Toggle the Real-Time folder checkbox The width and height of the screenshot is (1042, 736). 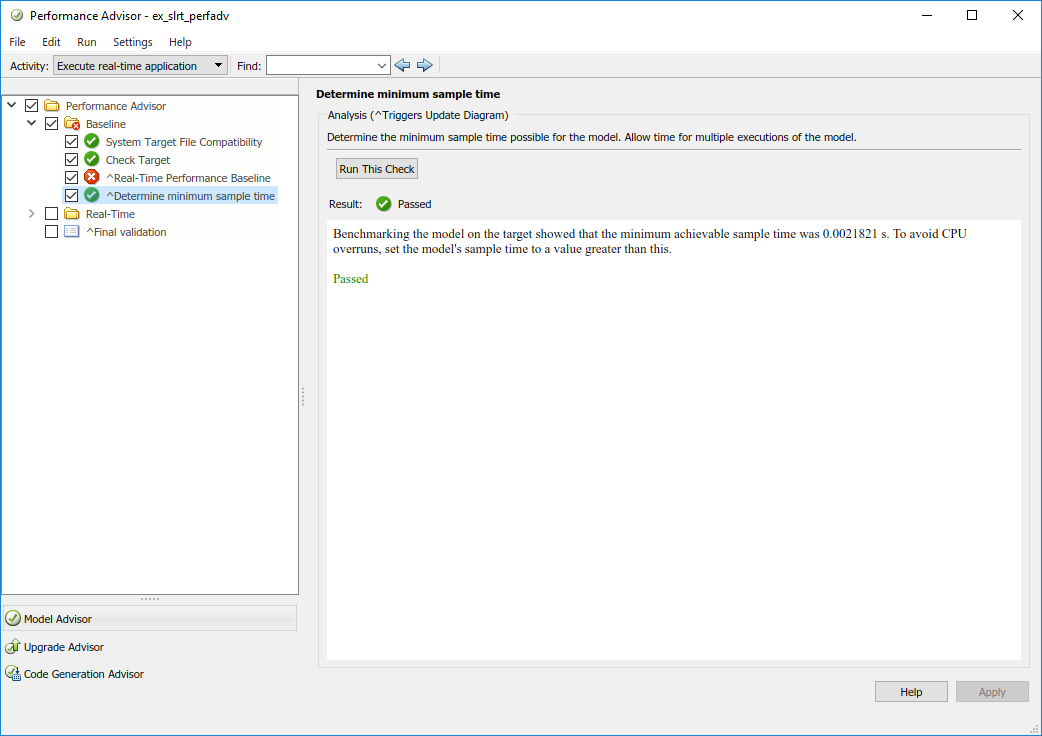click(x=52, y=214)
